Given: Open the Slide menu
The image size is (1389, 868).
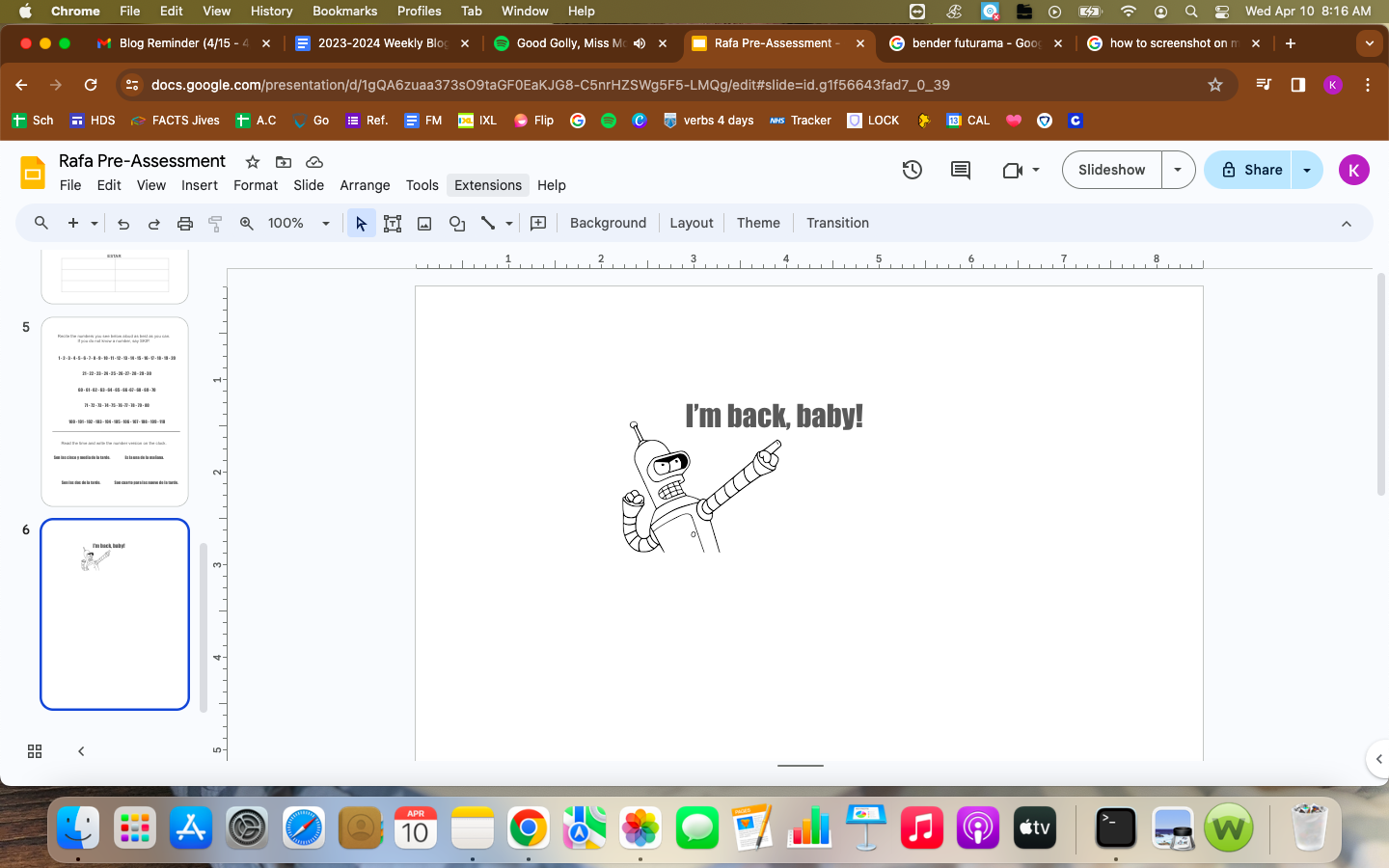Looking at the screenshot, I should [x=309, y=185].
